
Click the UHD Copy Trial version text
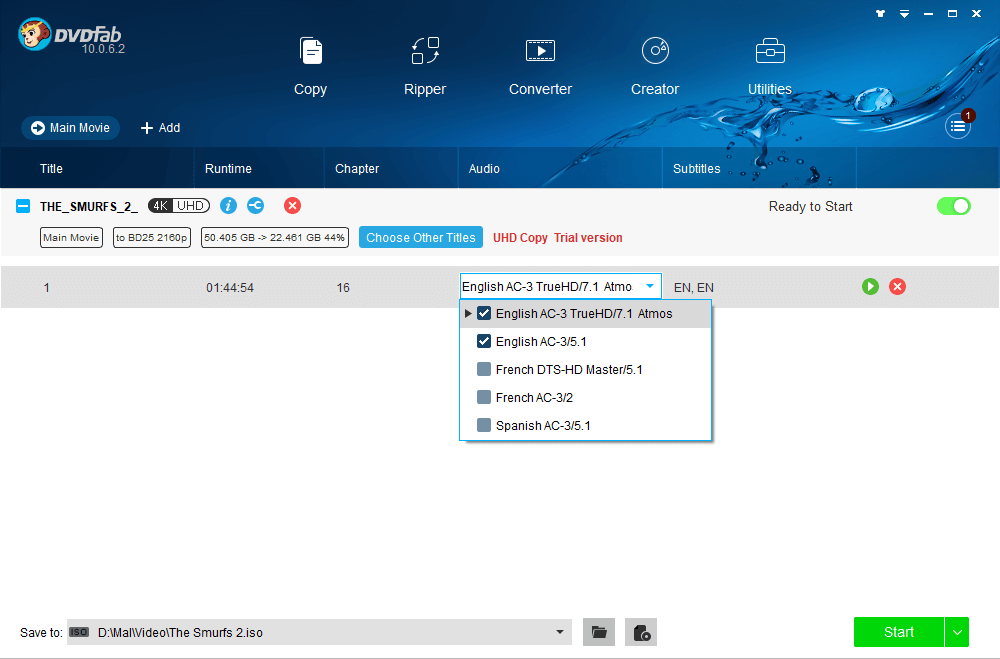(557, 237)
